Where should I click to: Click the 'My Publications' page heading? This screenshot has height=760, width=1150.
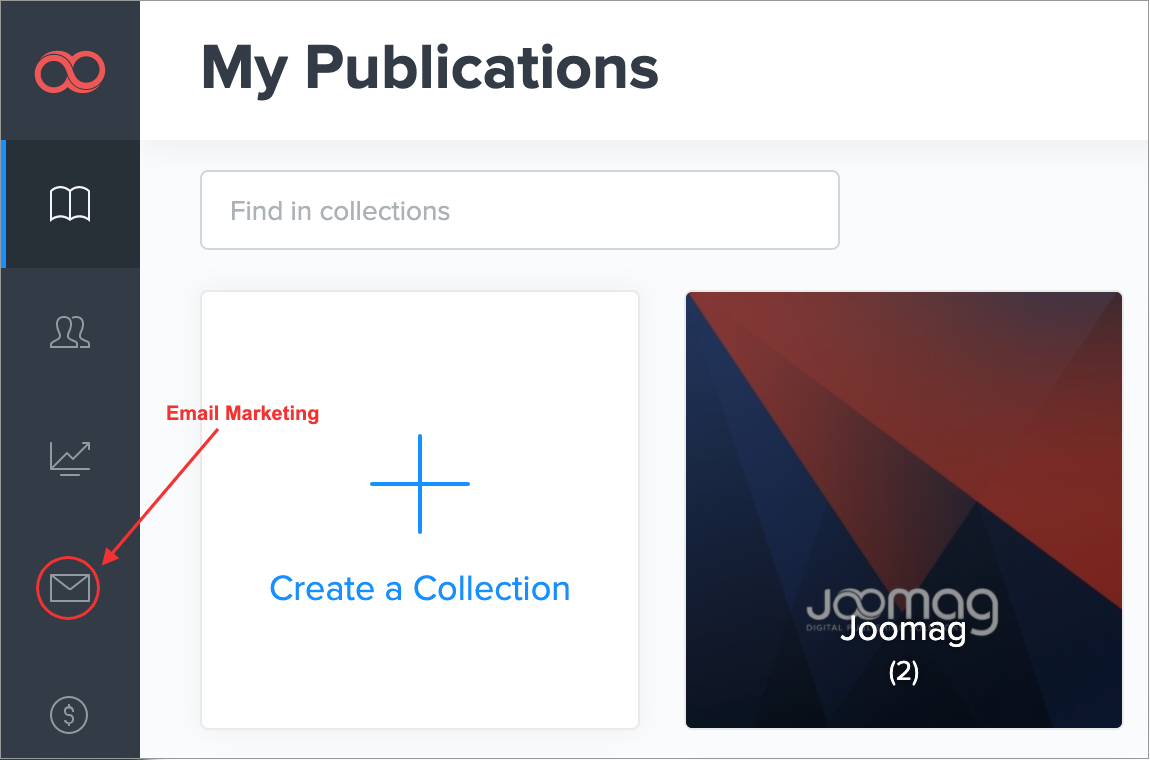[430, 68]
